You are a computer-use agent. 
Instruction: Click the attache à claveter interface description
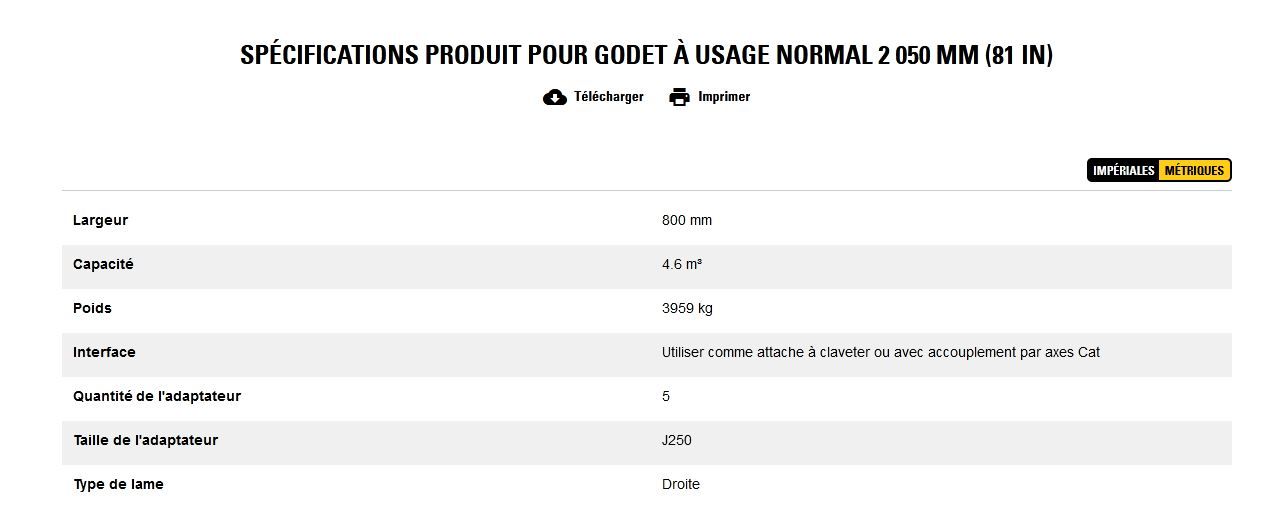coord(880,352)
